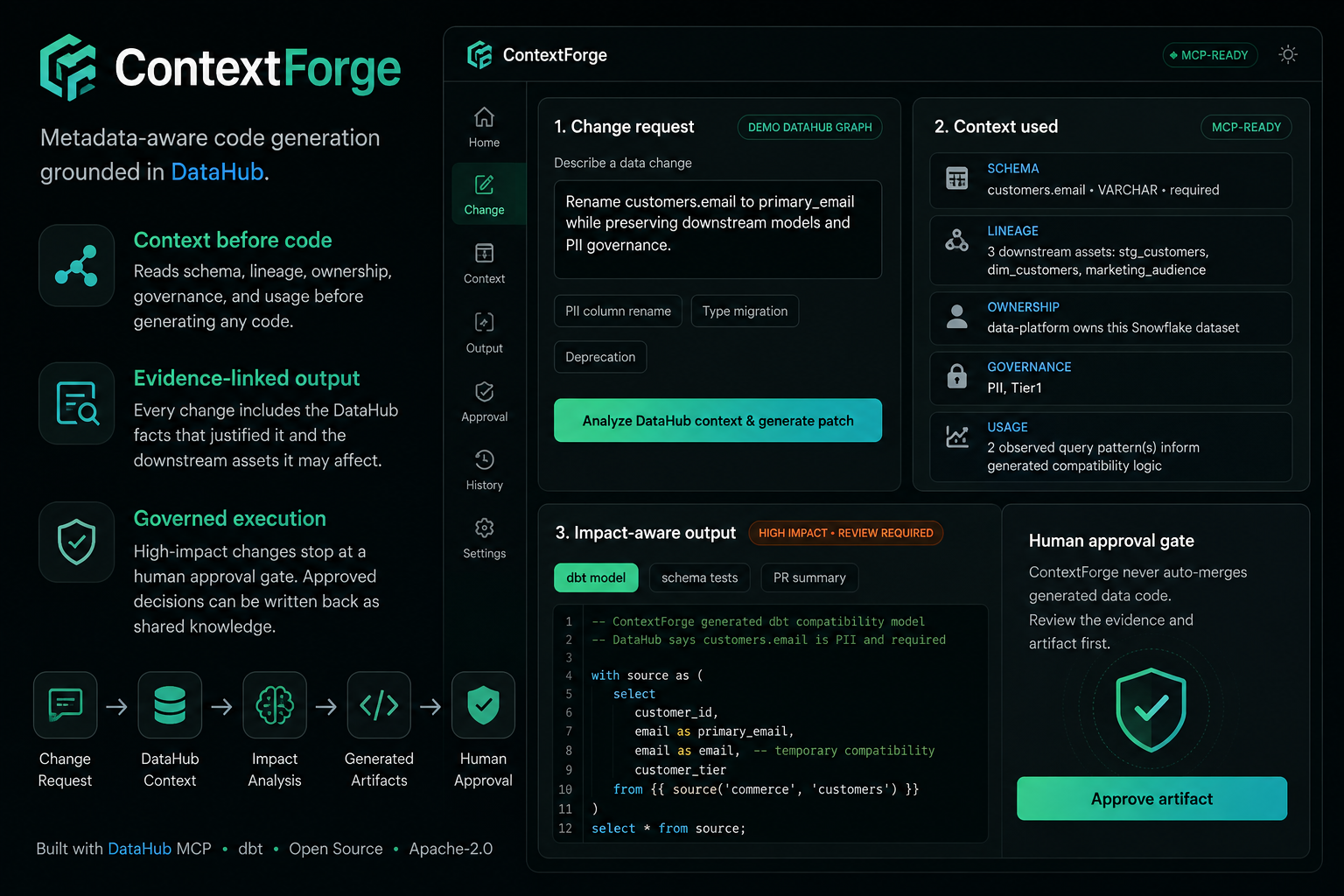Viewport: 1344px width, 896px height.
Task: Click the 'Governed execution' heading
Action: click(230, 518)
